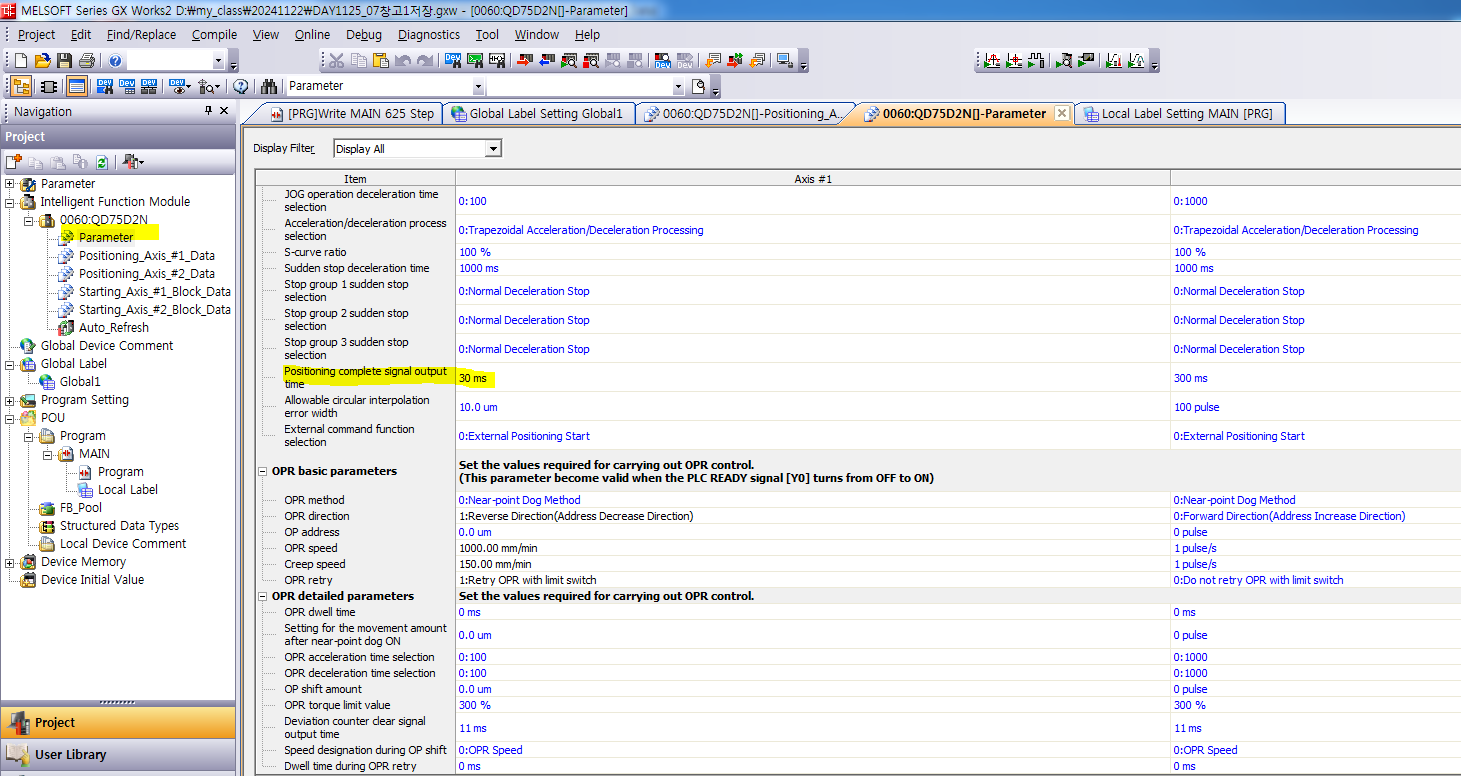Toggle the Navigation window icon
1461x776 pixels.
click(20, 86)
